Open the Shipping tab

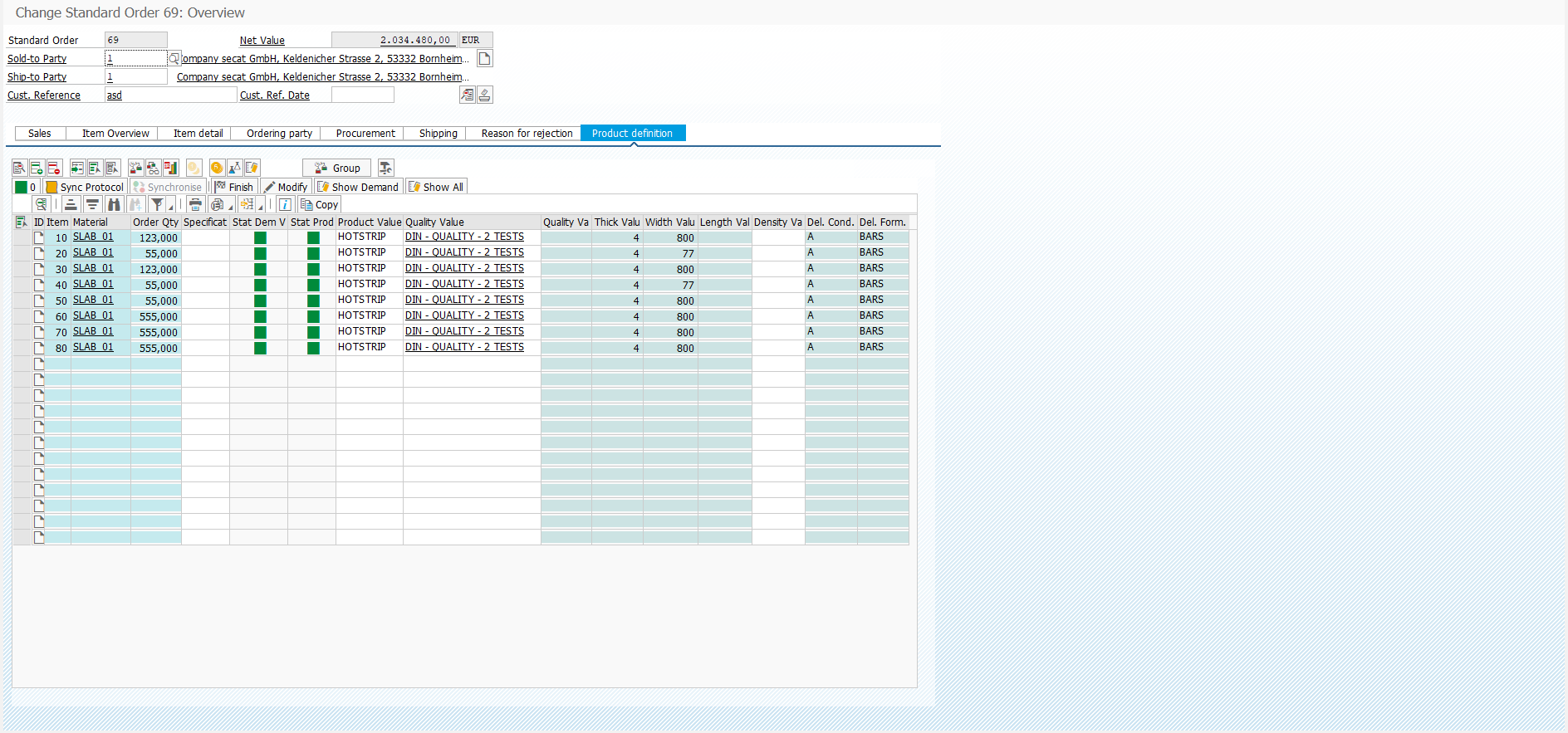[x=438, y=134]
